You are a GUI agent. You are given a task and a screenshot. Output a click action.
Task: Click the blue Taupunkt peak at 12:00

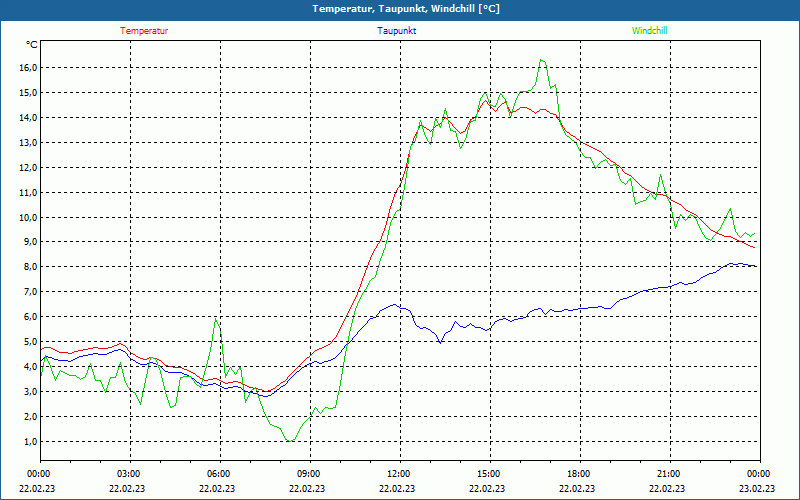394,305
